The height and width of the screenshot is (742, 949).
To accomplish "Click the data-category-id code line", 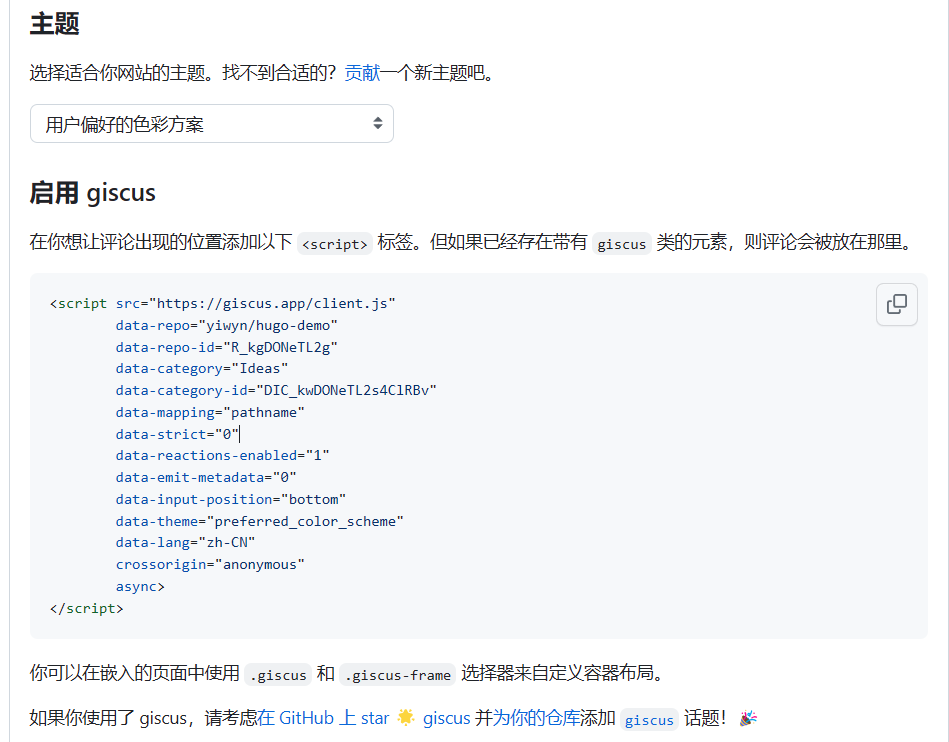I will pyautogui.click(x=276, y=390).
